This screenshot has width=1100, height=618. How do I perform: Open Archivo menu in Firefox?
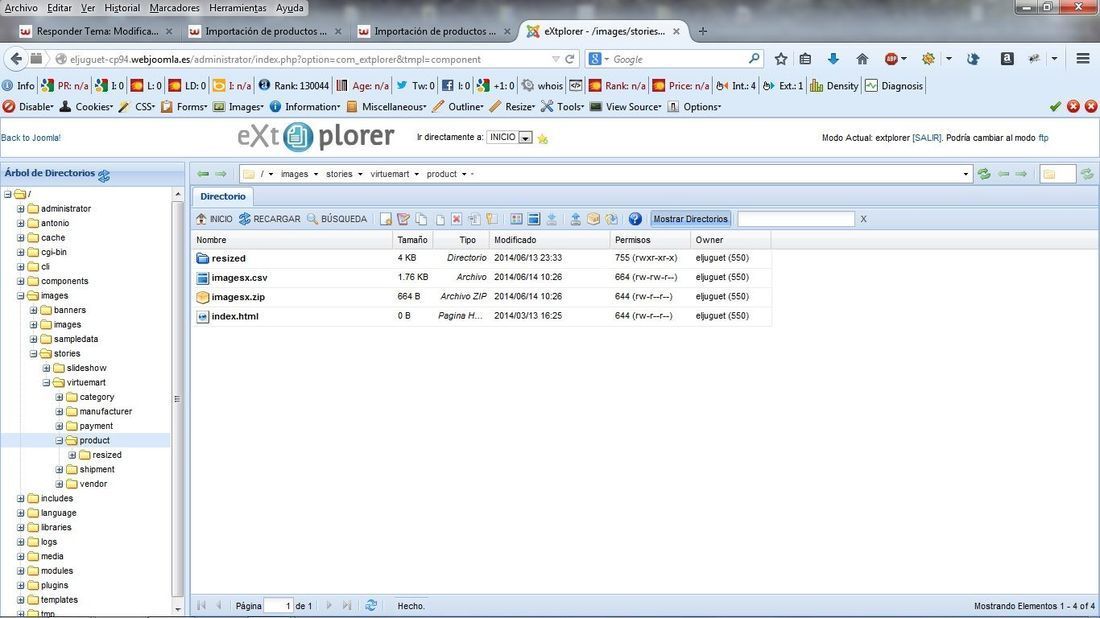pyautogui.click(x=21, y=8)
